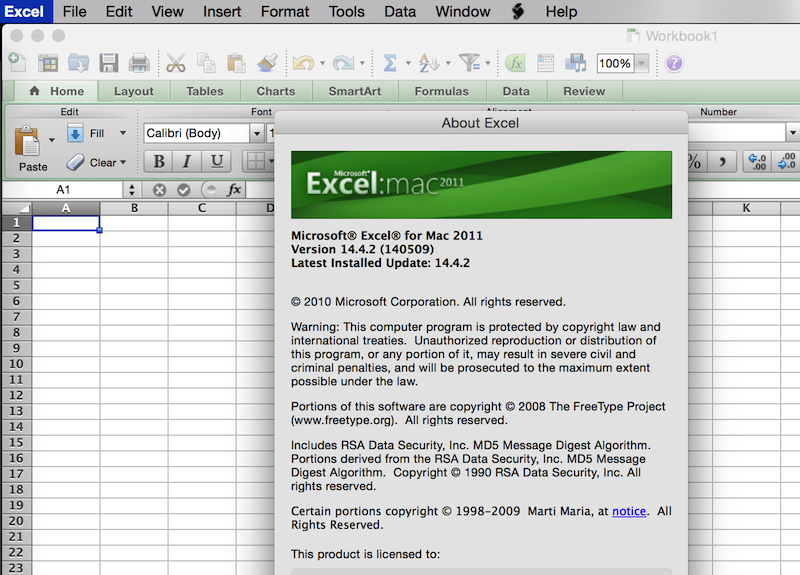Click the AutoSum sigma icon
800x575 pixels.
click(x=390, y=63)
